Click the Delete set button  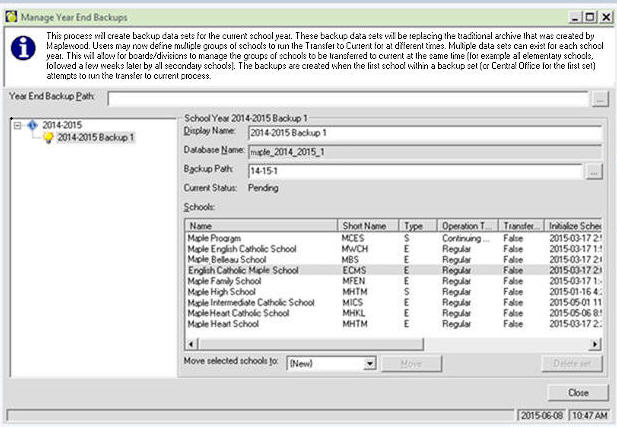573,364
